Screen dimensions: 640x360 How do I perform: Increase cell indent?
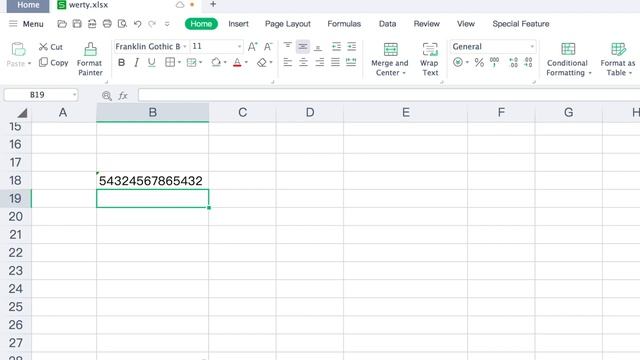click(x=351, y=47)
